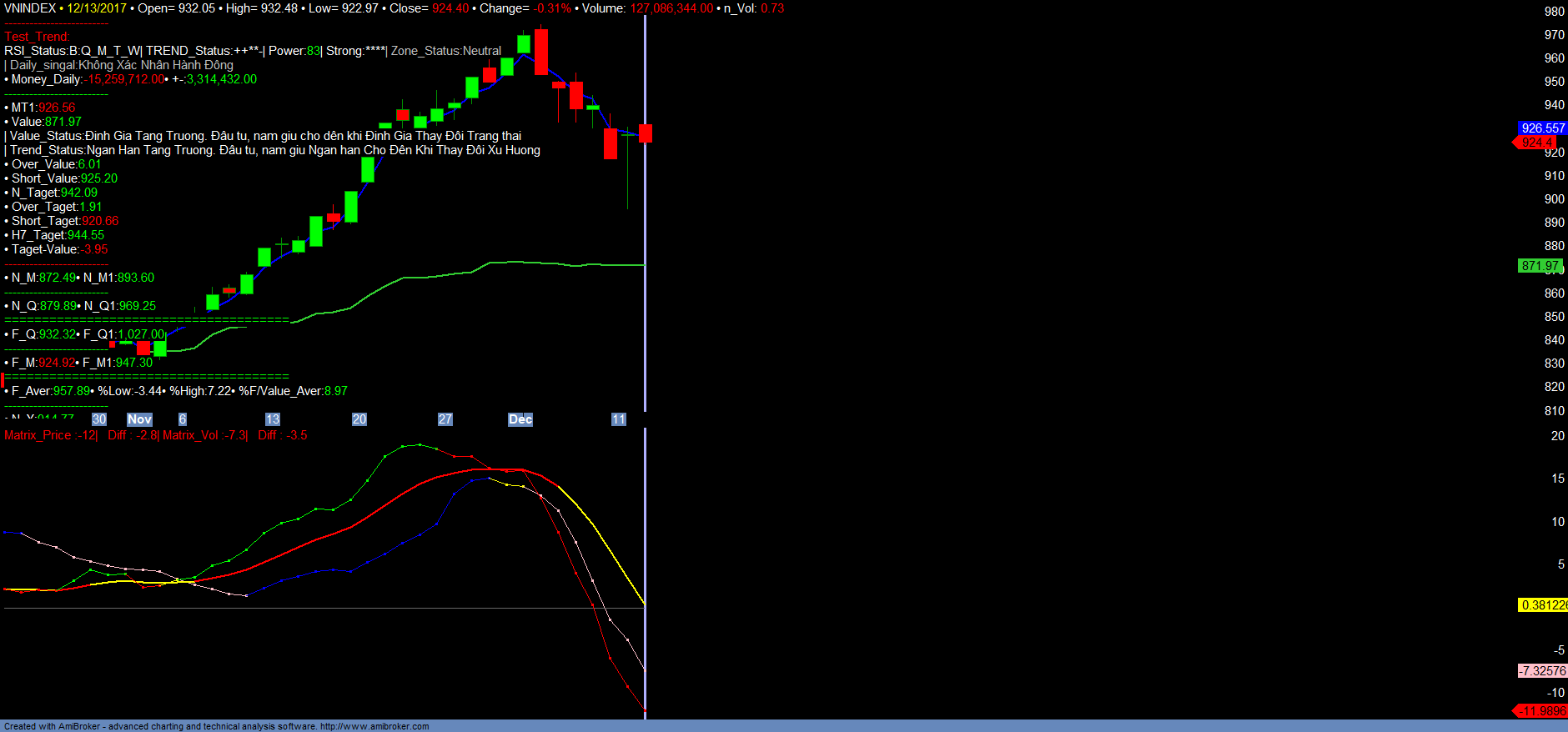Click the F_Aver value line
This screenshot has height=732, width=1568.
click(177, 391)
